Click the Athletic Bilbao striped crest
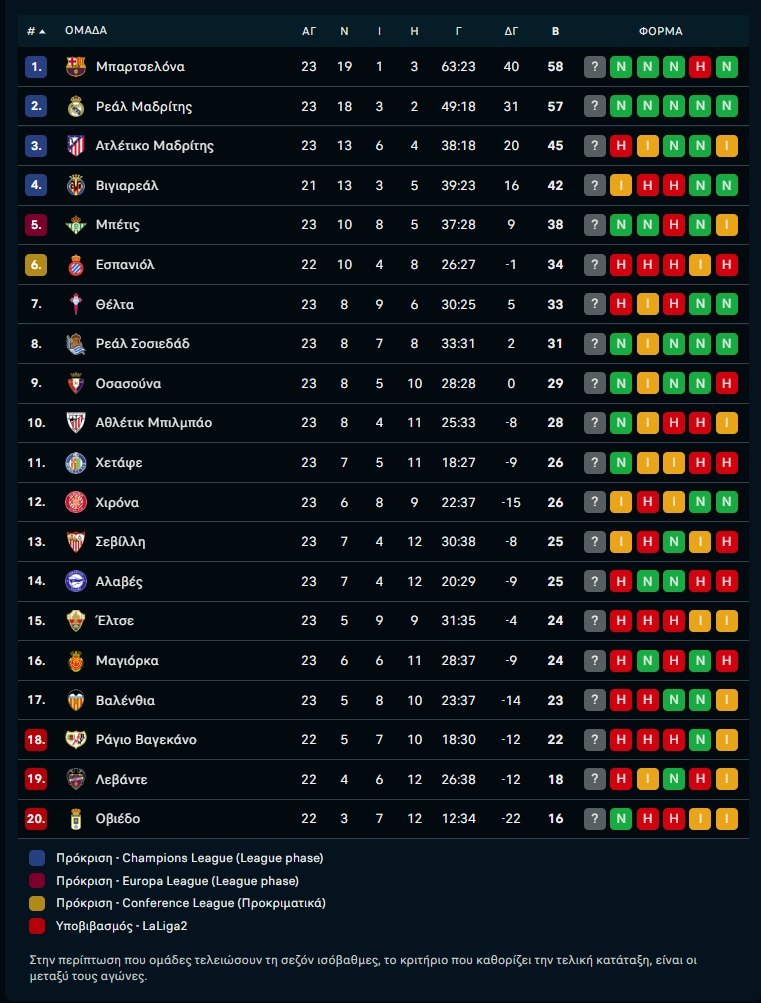 [75, 423]
